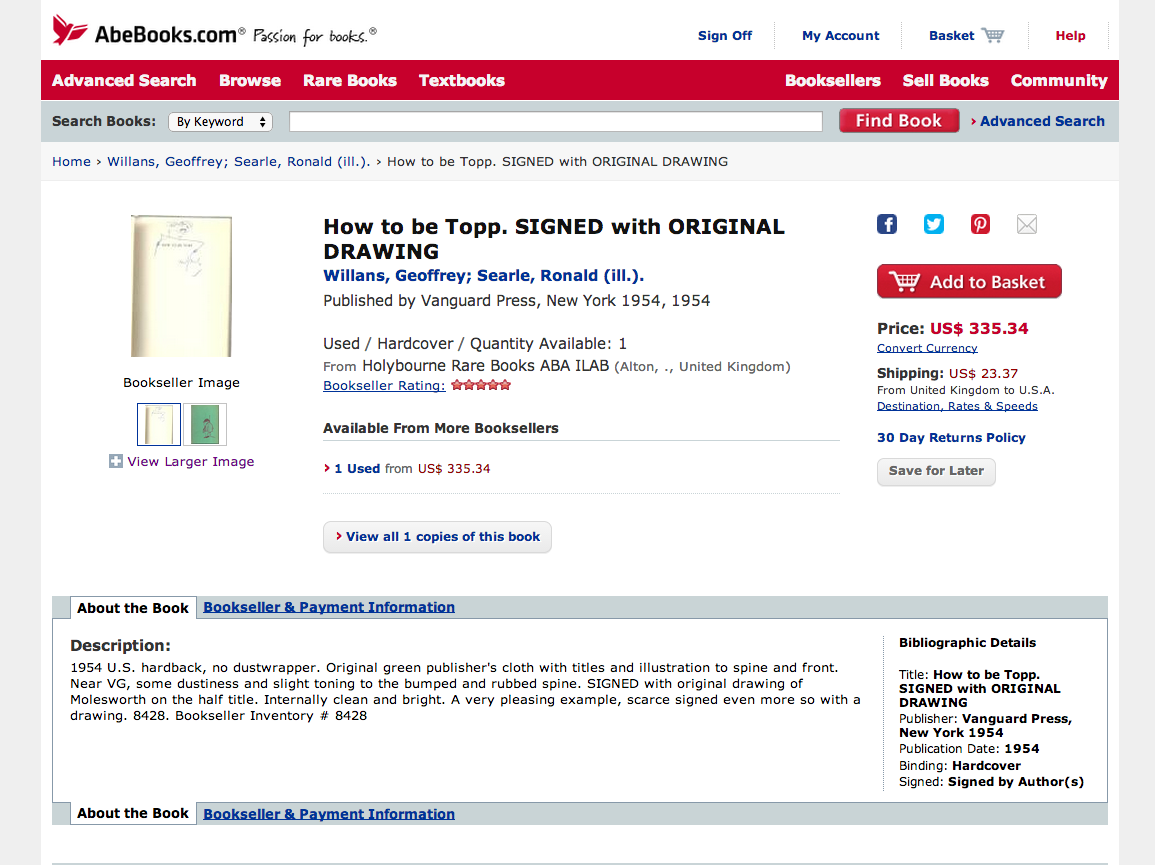Open the Browse menu item
1155x865 pixels.
tap(250, 80)
